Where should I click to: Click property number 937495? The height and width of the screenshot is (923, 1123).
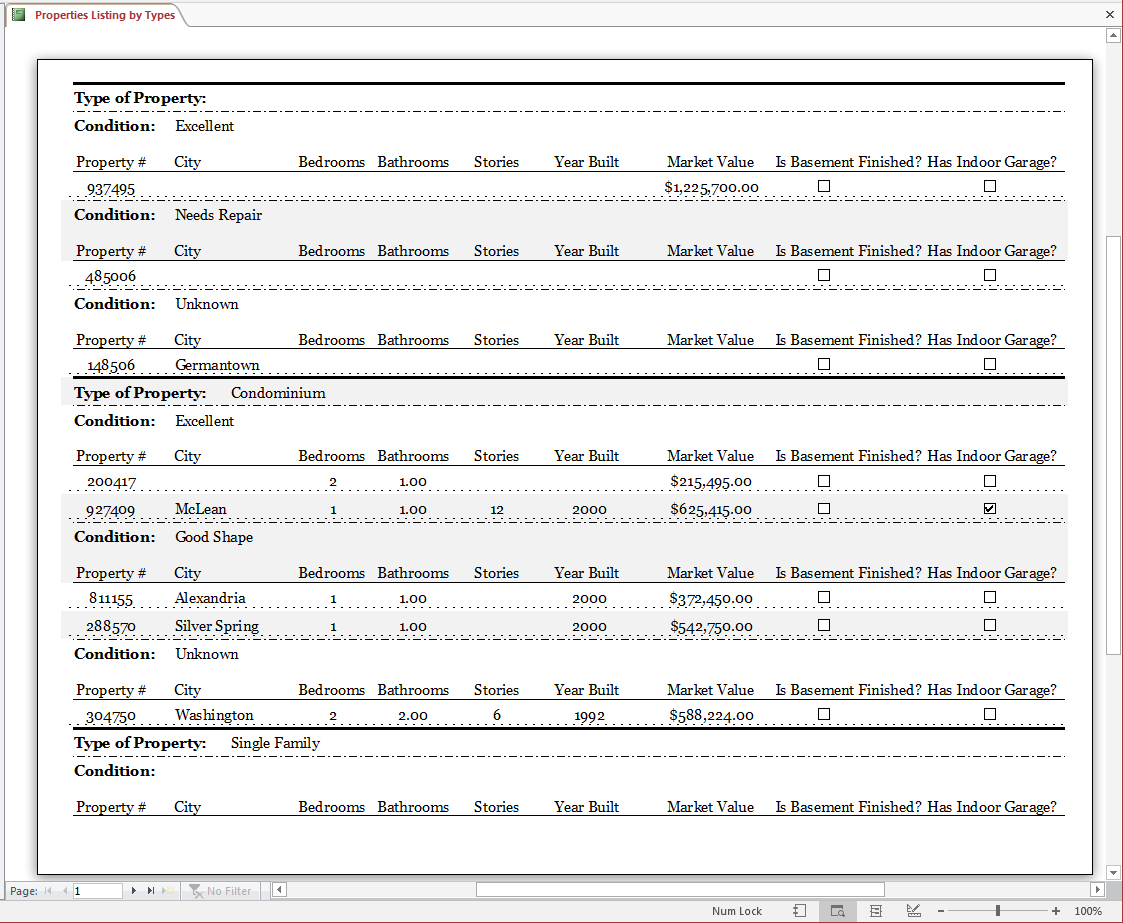pos(111,189)
